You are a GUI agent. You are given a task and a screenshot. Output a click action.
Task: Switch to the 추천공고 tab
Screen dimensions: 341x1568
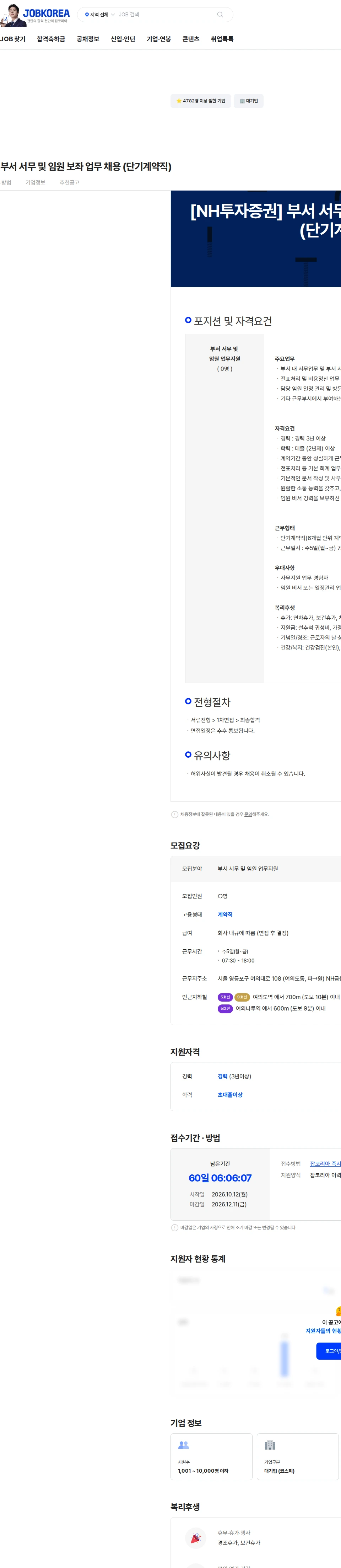pyautogui.click(x=69, y=183)
